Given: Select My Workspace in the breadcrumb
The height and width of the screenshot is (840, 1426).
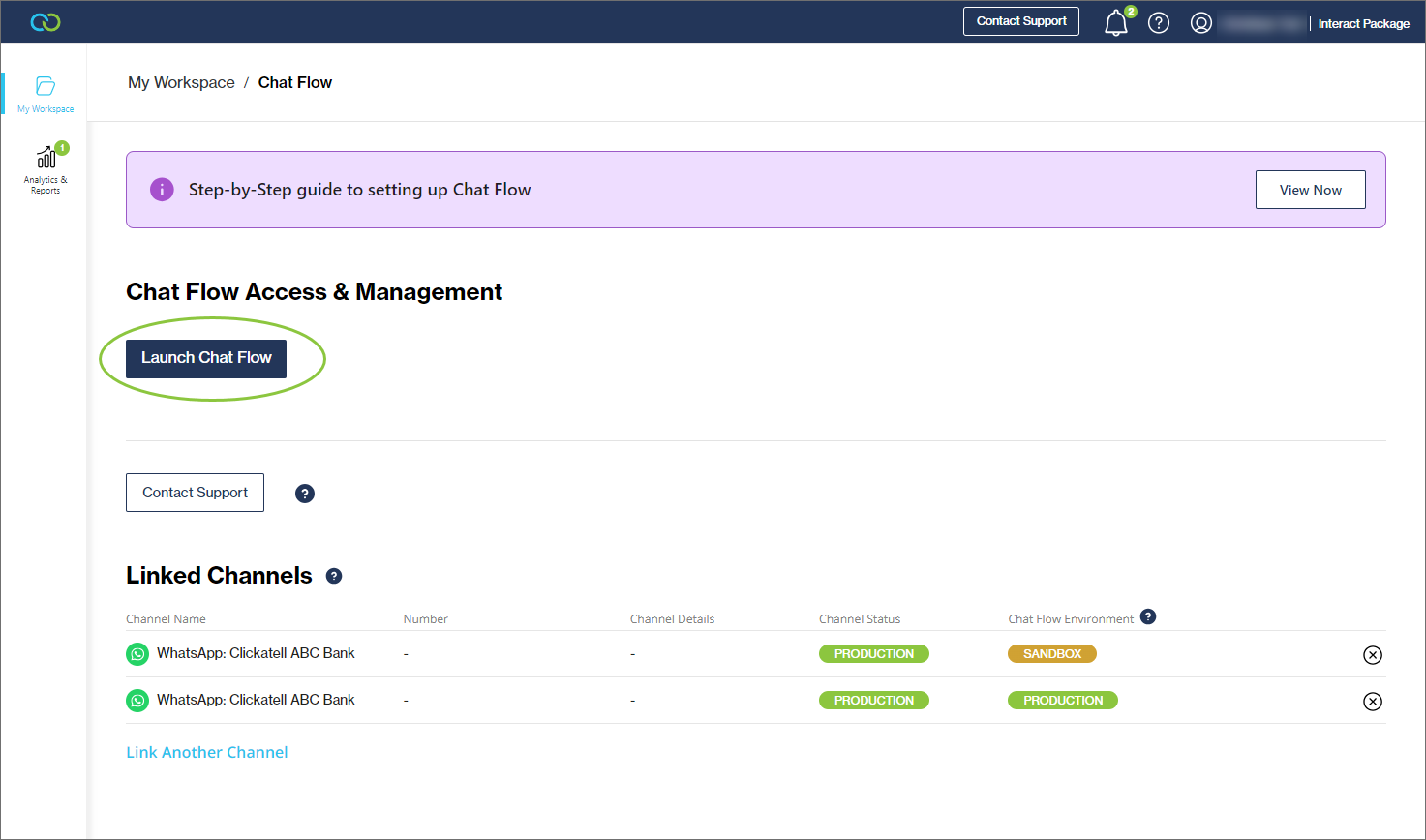Looking at the screenshot, I should 181,82.
